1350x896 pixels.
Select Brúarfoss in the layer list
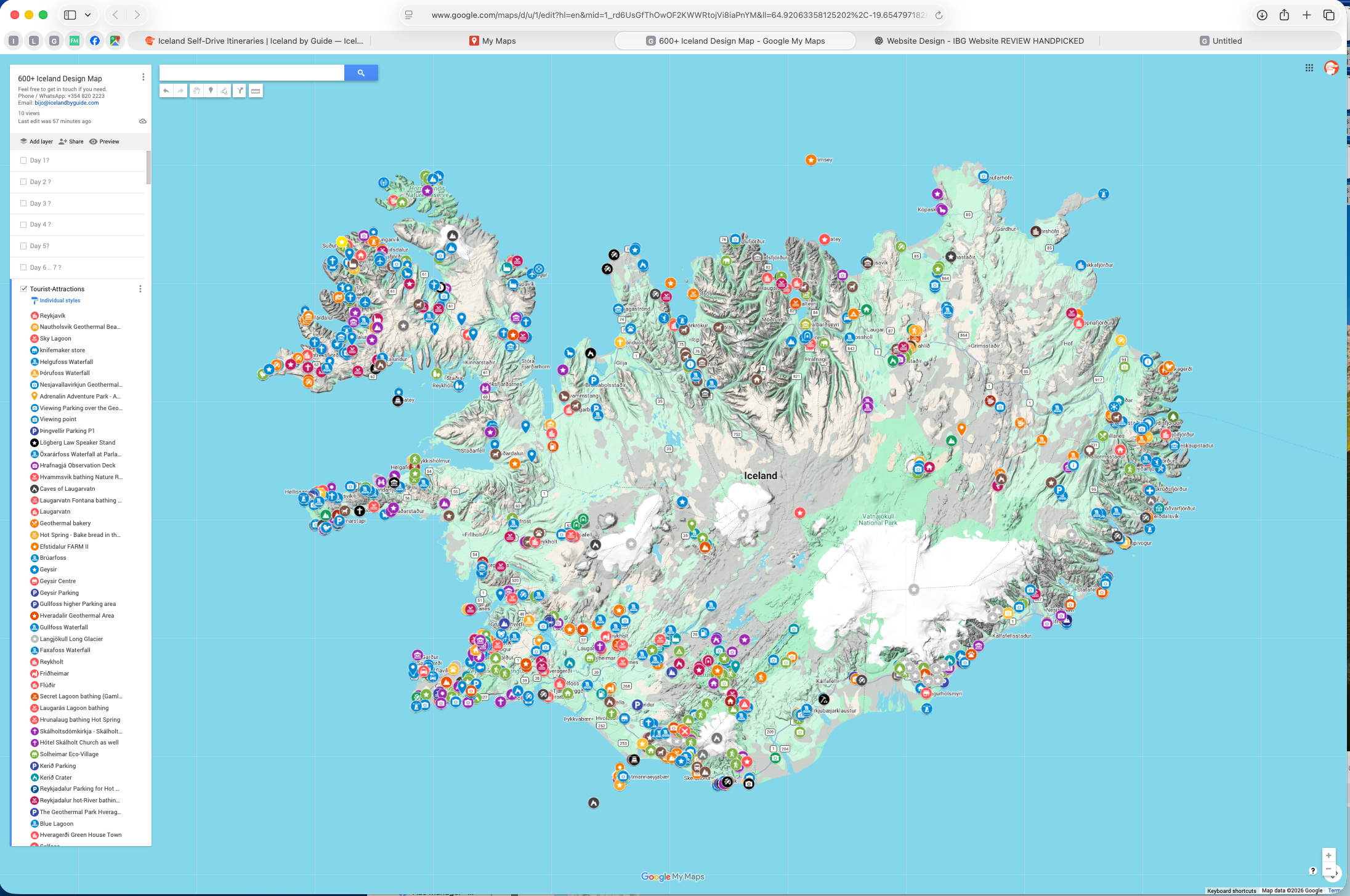tap(53, 558)
